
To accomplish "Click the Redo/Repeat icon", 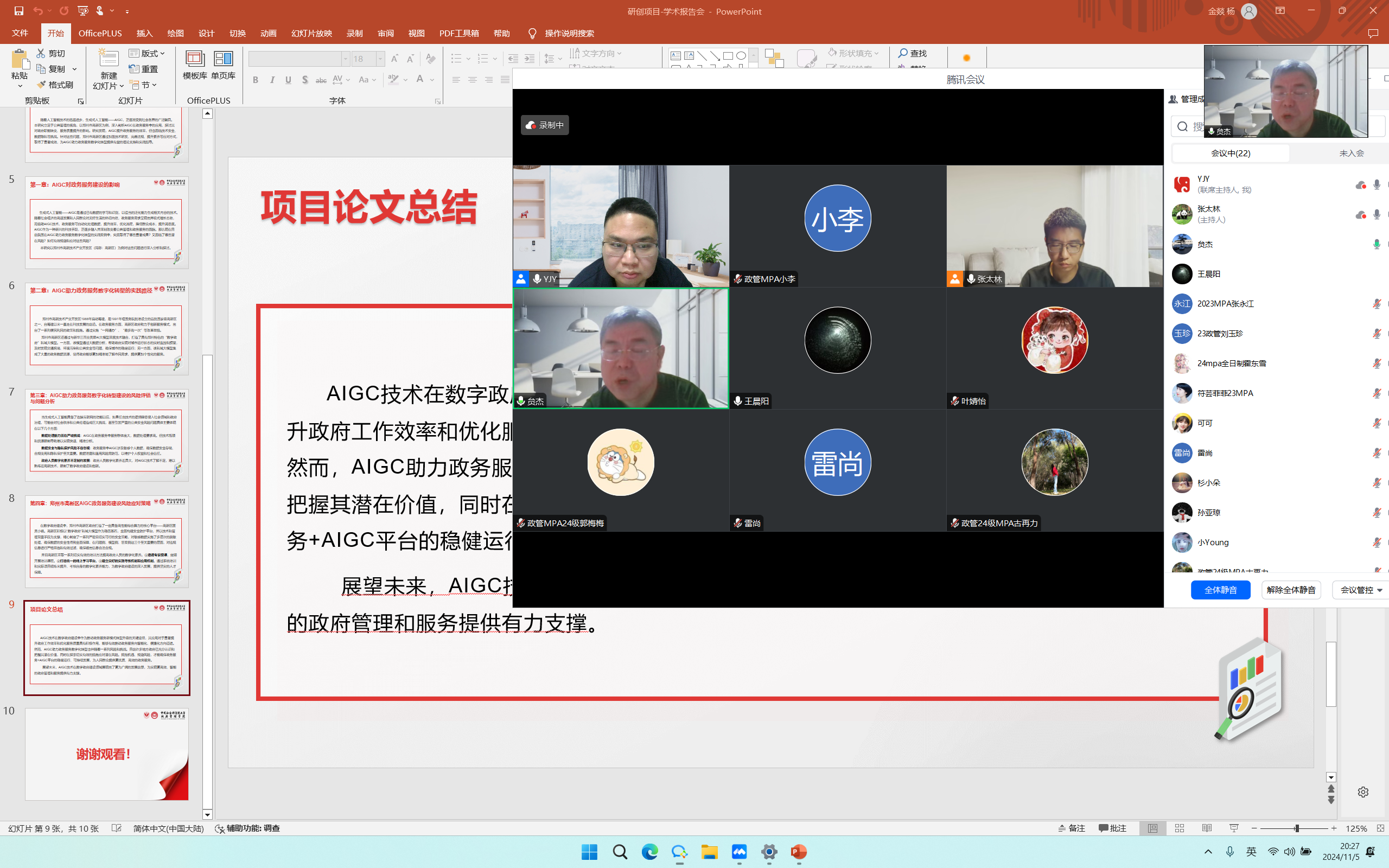I will point(63,11).
